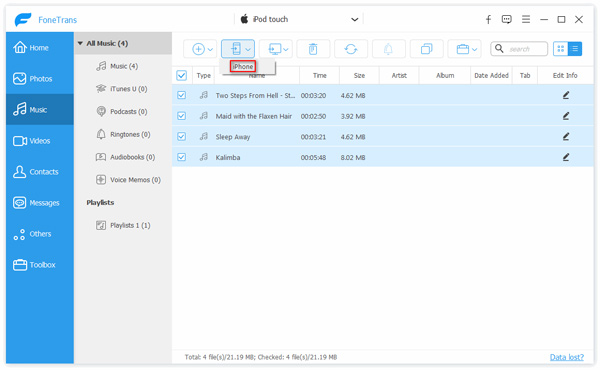Image resolution: width=600 pixels, height=370 pixels.
Task: Open the iPod touch device dropdown
Action: coord(299,19)
